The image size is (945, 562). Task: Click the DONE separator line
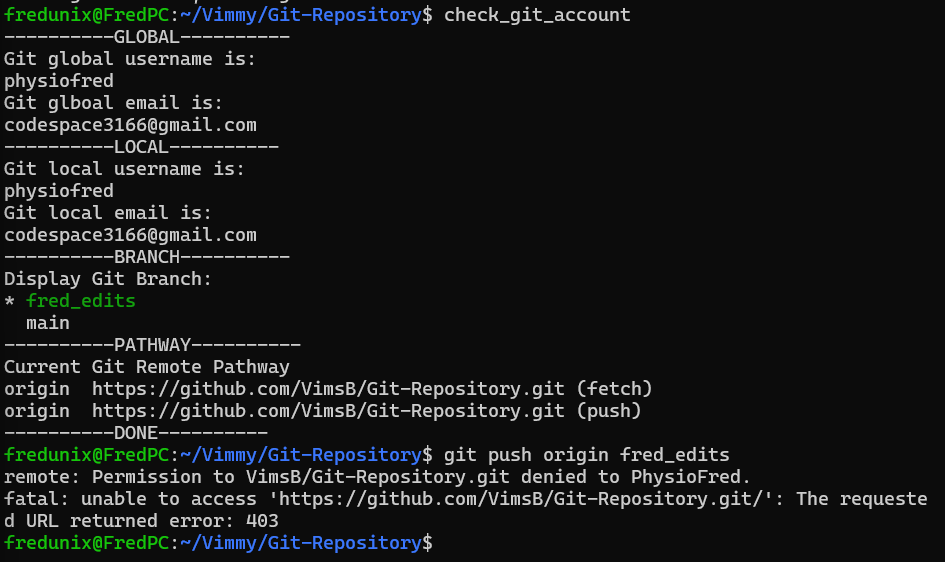tap(136, 433)
